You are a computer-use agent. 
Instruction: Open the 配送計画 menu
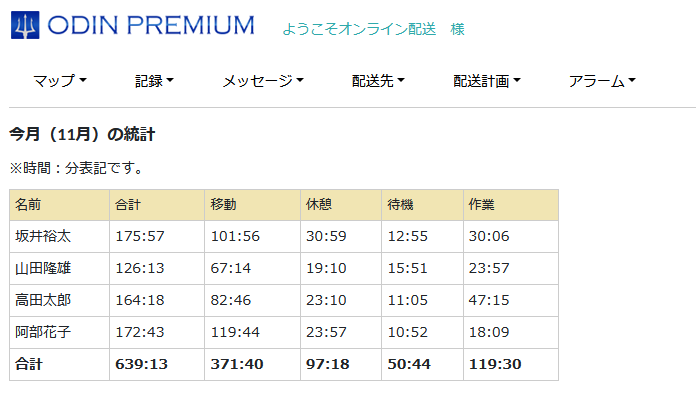tap(486, 81)
